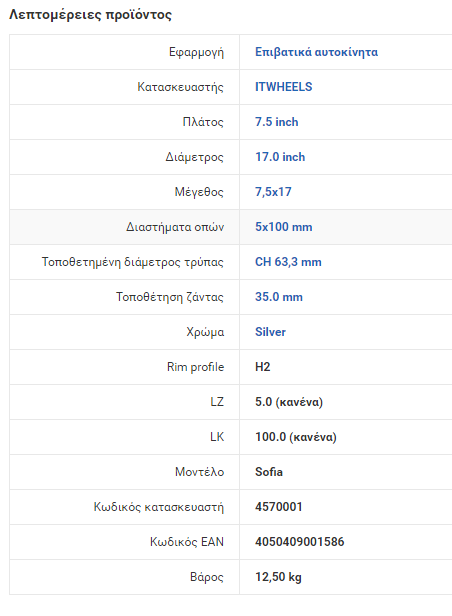Click the Λεπτομέρειες προϊόντος heading

[x=90, y=15]
